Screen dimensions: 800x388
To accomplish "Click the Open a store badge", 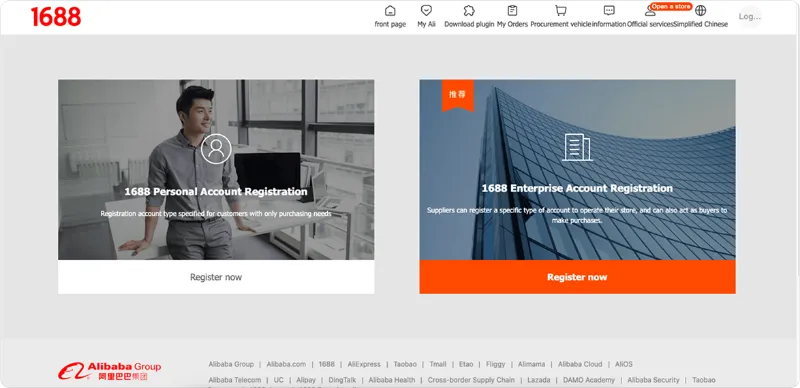I will pyautogui.click(x=671, y=7).
